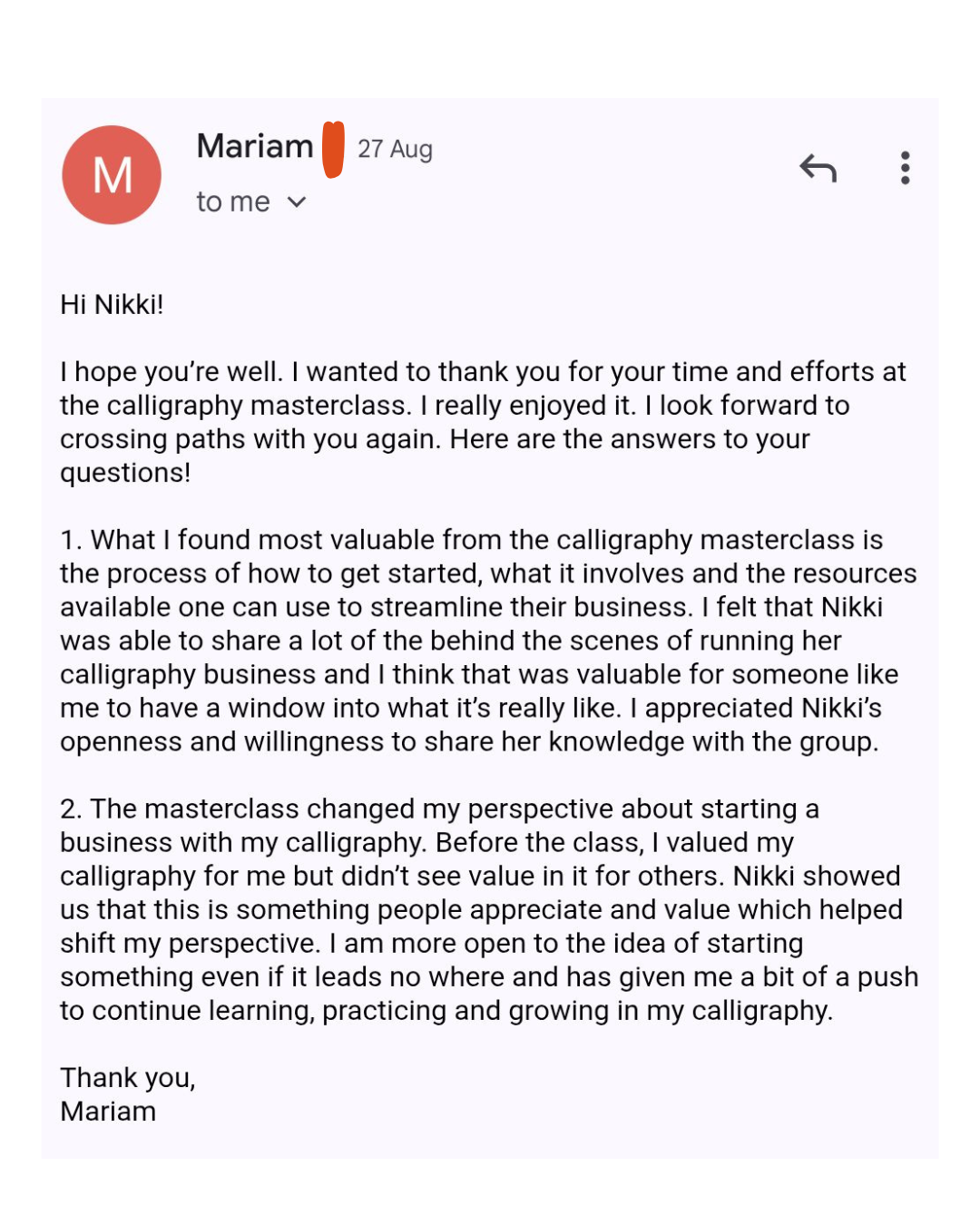Click the 'to me' recipient text

[233, 201]
